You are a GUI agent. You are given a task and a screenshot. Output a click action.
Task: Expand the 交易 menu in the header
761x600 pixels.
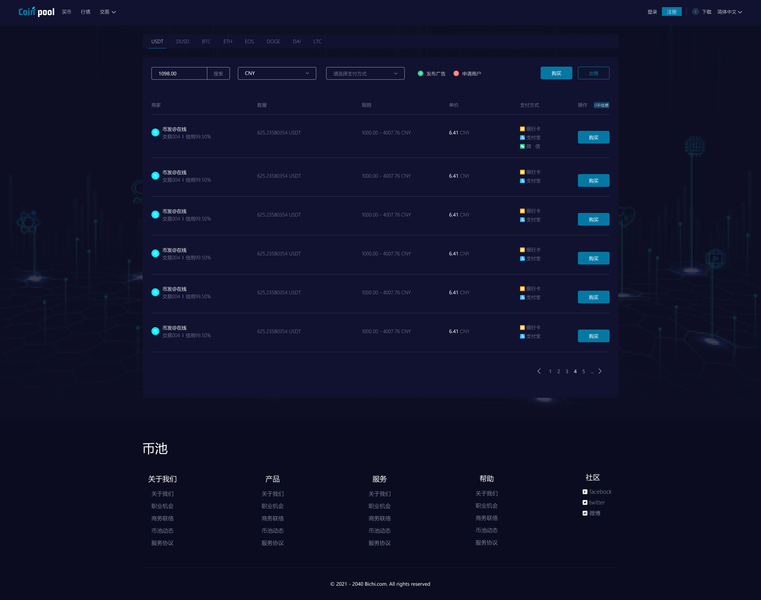[108, 12]
